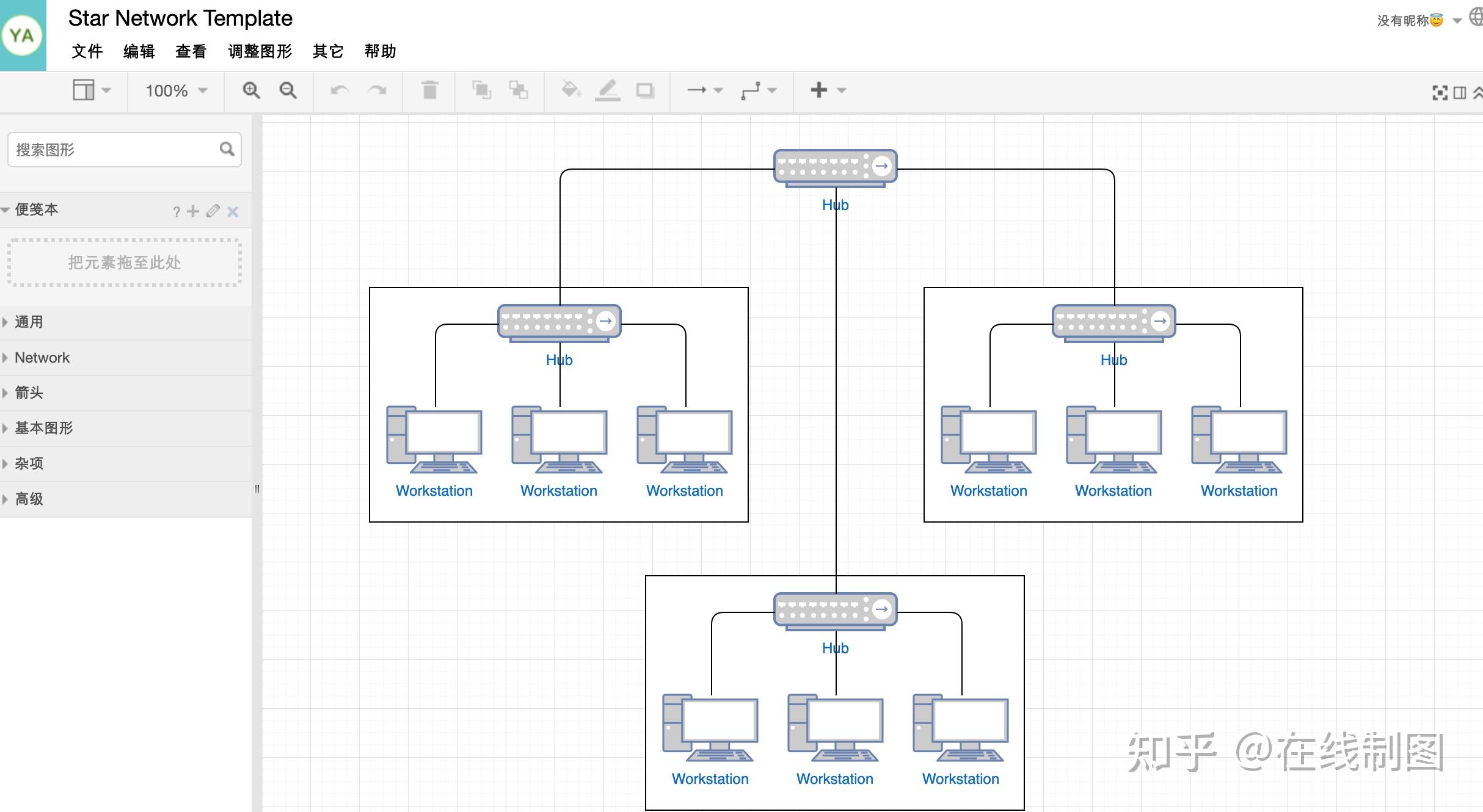Collapse the 便笺本 scratchpad section

pyautogui.click(x=35, y=209)
